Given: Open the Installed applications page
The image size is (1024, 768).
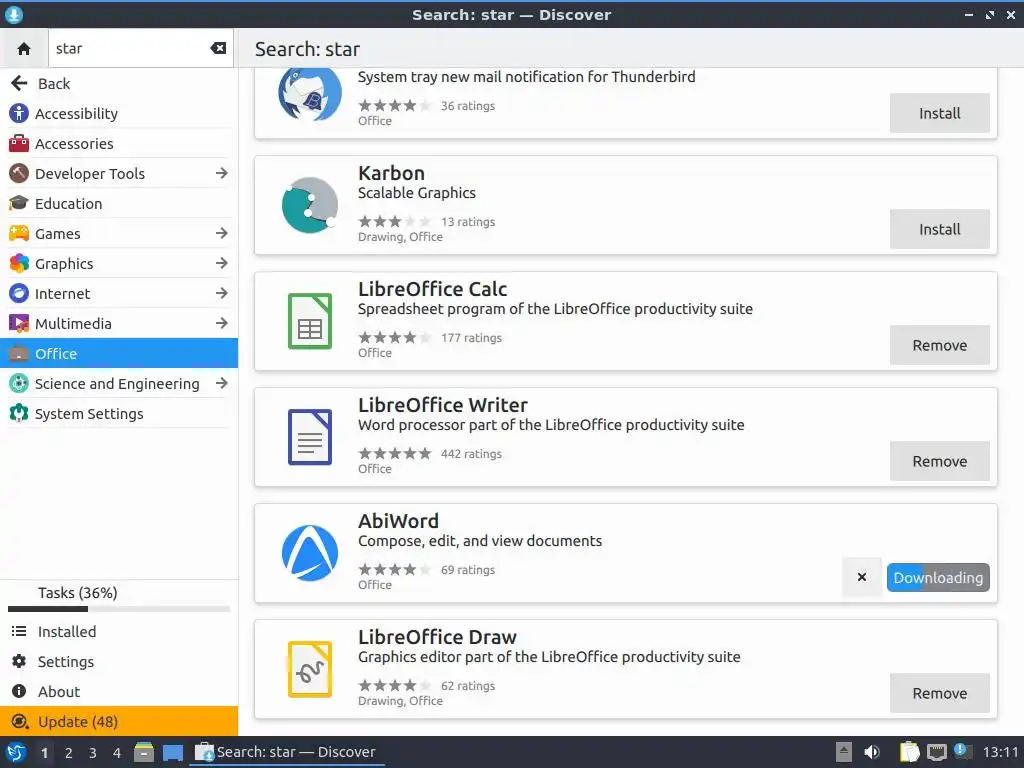Looking at the screenshot, I should (x=119, y=632).
